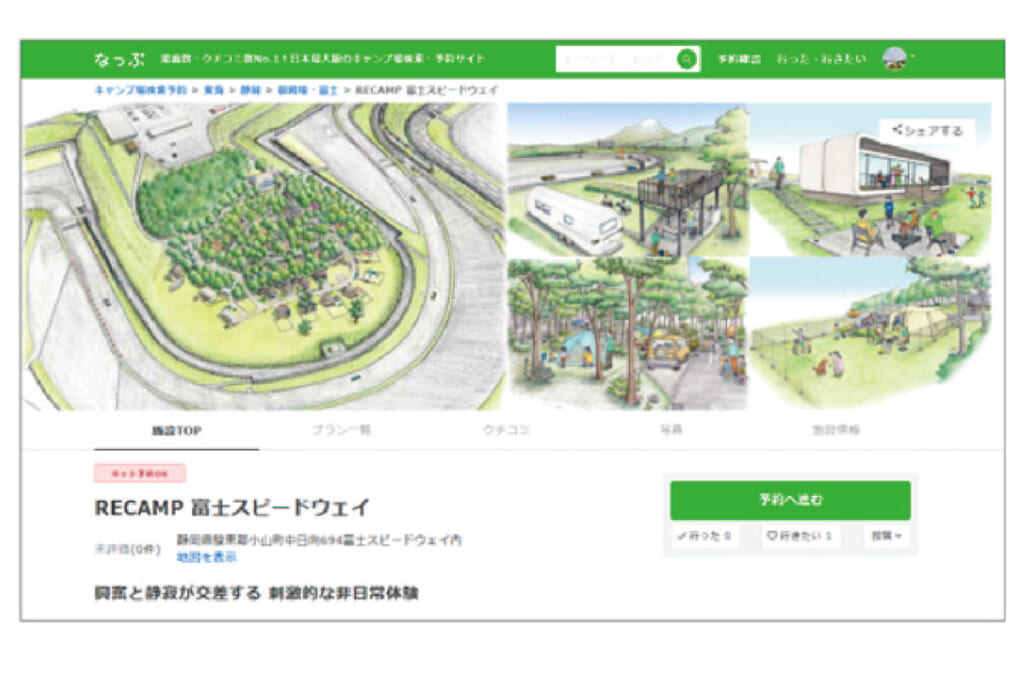The image size is (1024, 683).
Task: Click the pink ネット予約OK badge
Action: [140, 473]
